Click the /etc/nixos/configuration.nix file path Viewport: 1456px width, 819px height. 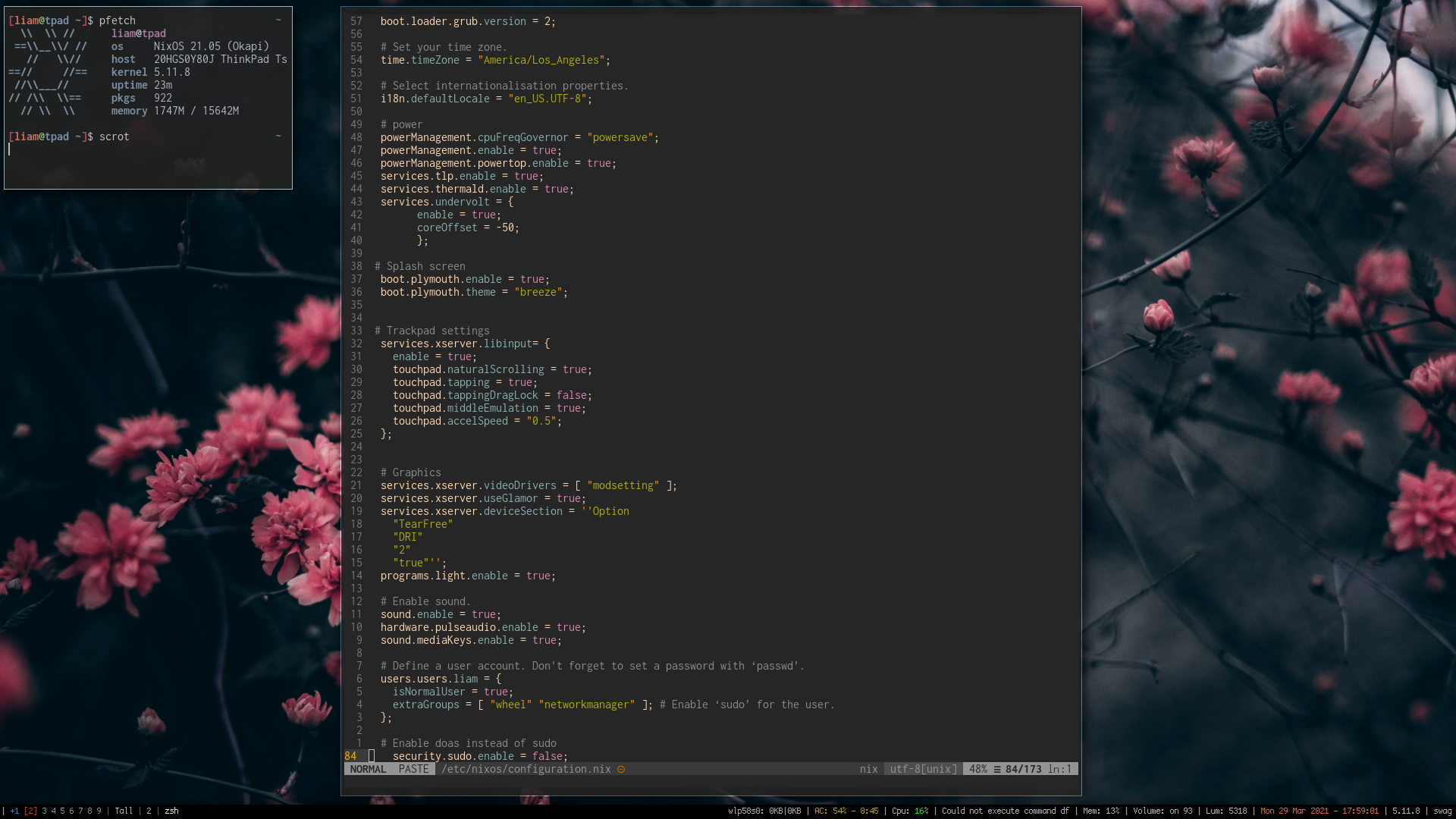click(526, 769)
